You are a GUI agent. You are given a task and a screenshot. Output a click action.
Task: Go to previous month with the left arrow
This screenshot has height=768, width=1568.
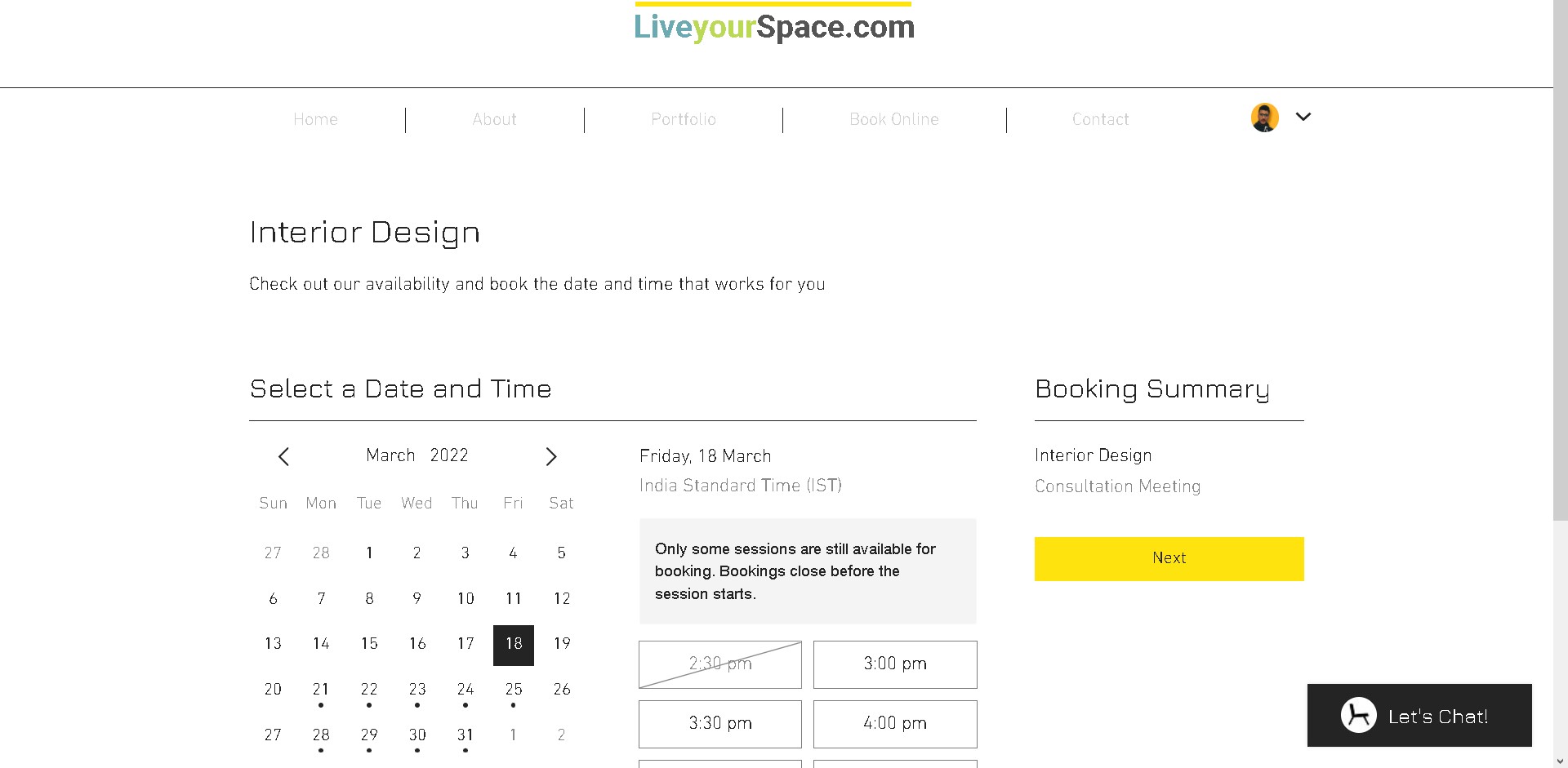283,456
